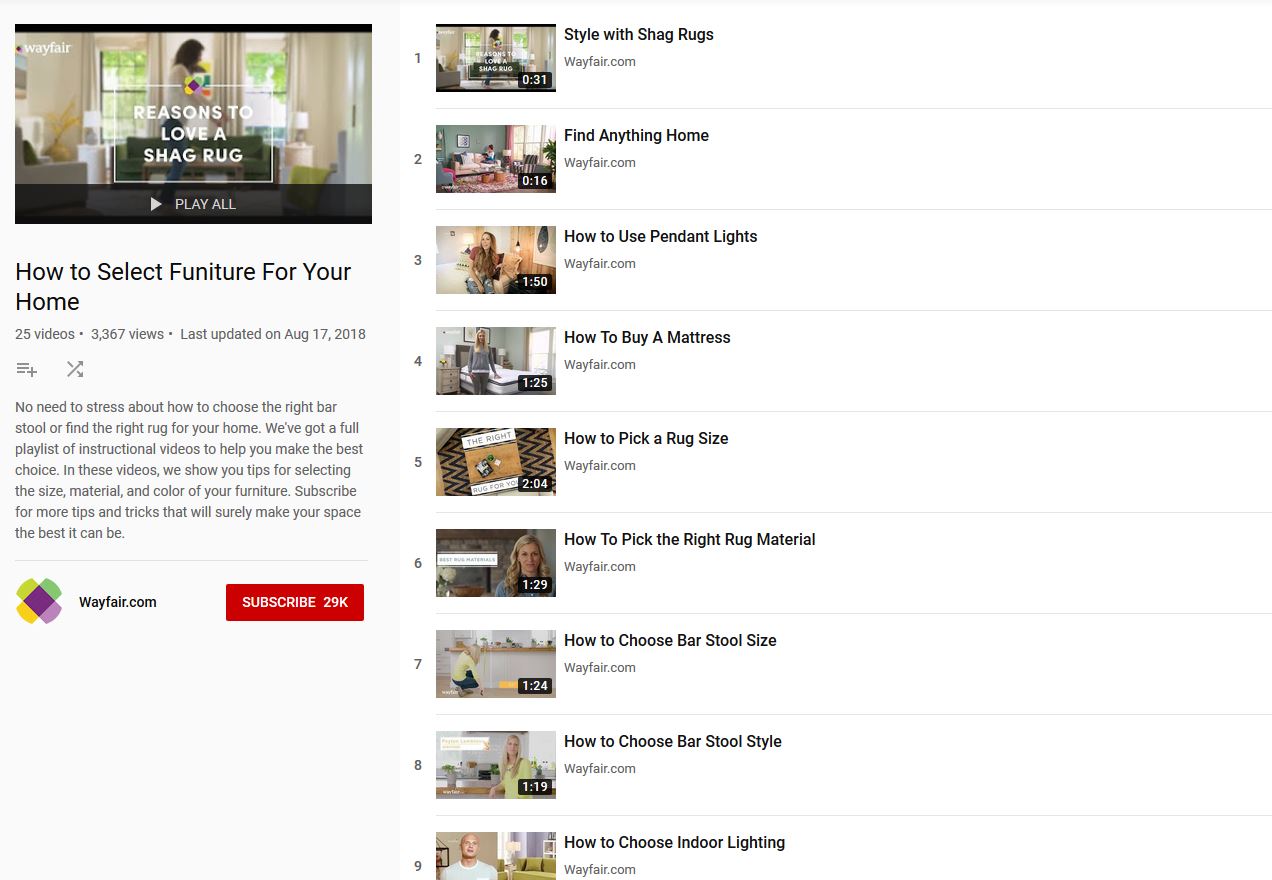The width and height of the screenshot is (1272, 880).
Task: Open Style with Shag Rugs thumbnail
Action: point(495,58)
